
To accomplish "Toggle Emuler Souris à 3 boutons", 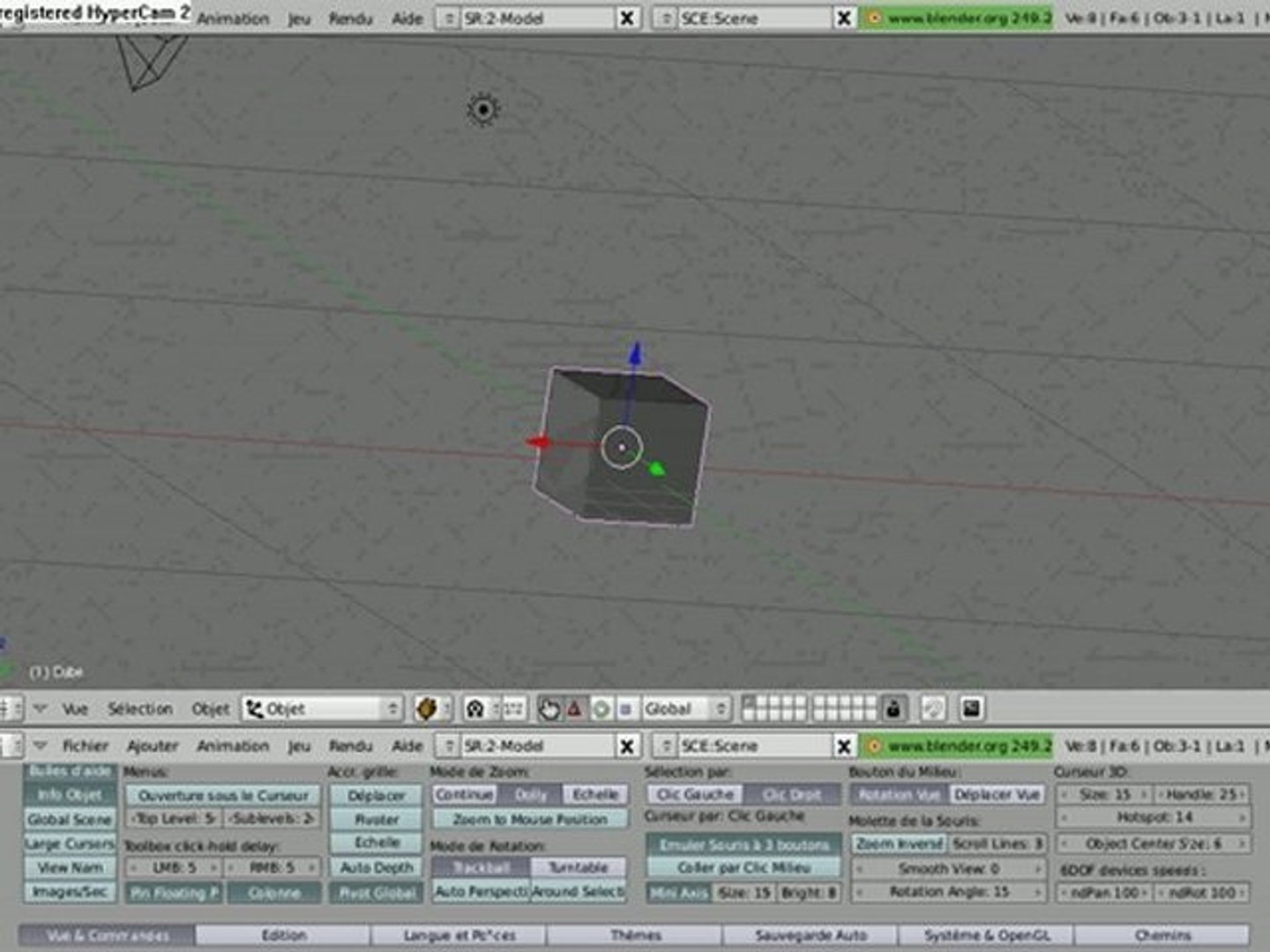I will [743, 844].
